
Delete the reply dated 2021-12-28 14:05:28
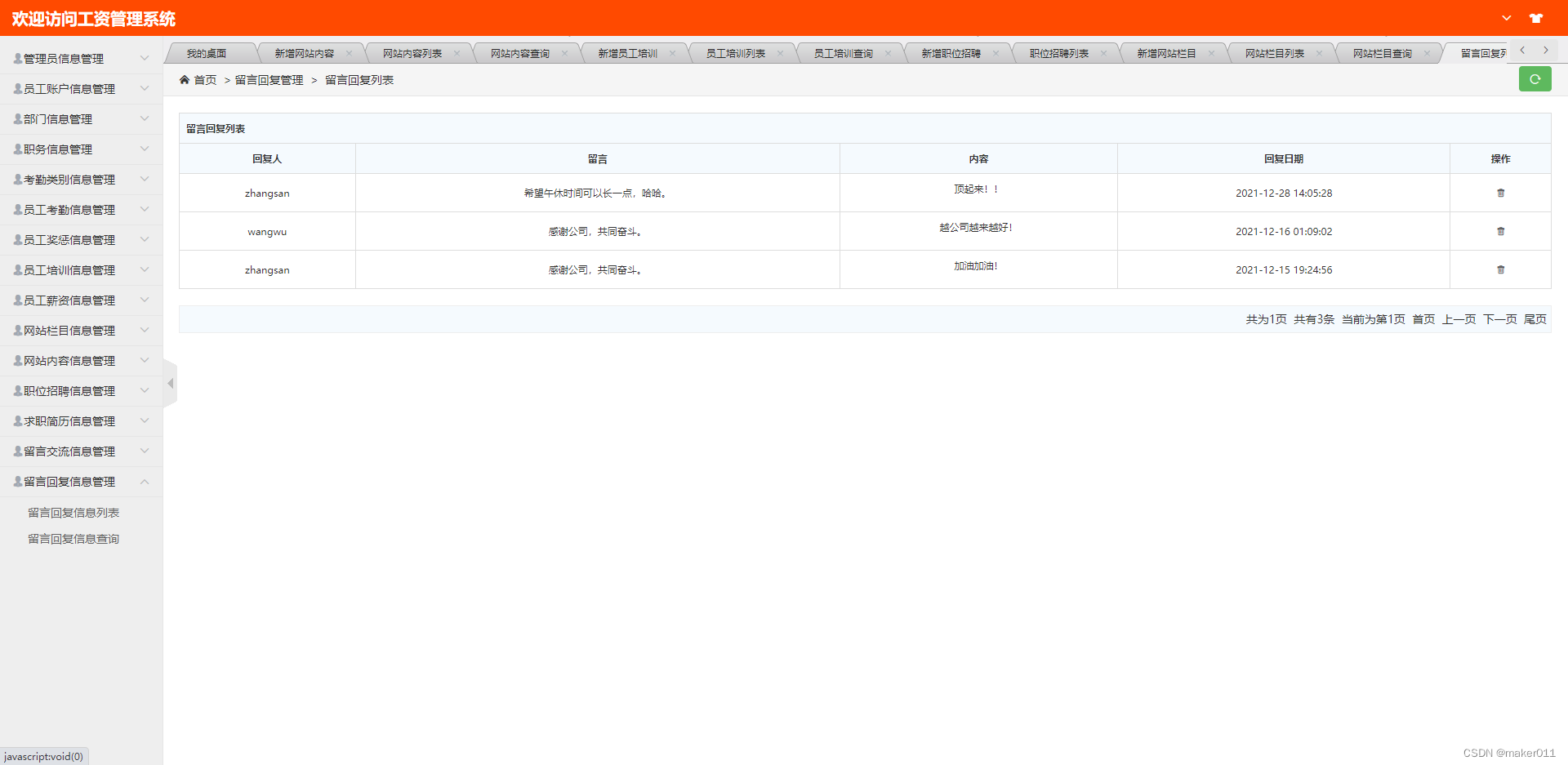pos(1500,193)
